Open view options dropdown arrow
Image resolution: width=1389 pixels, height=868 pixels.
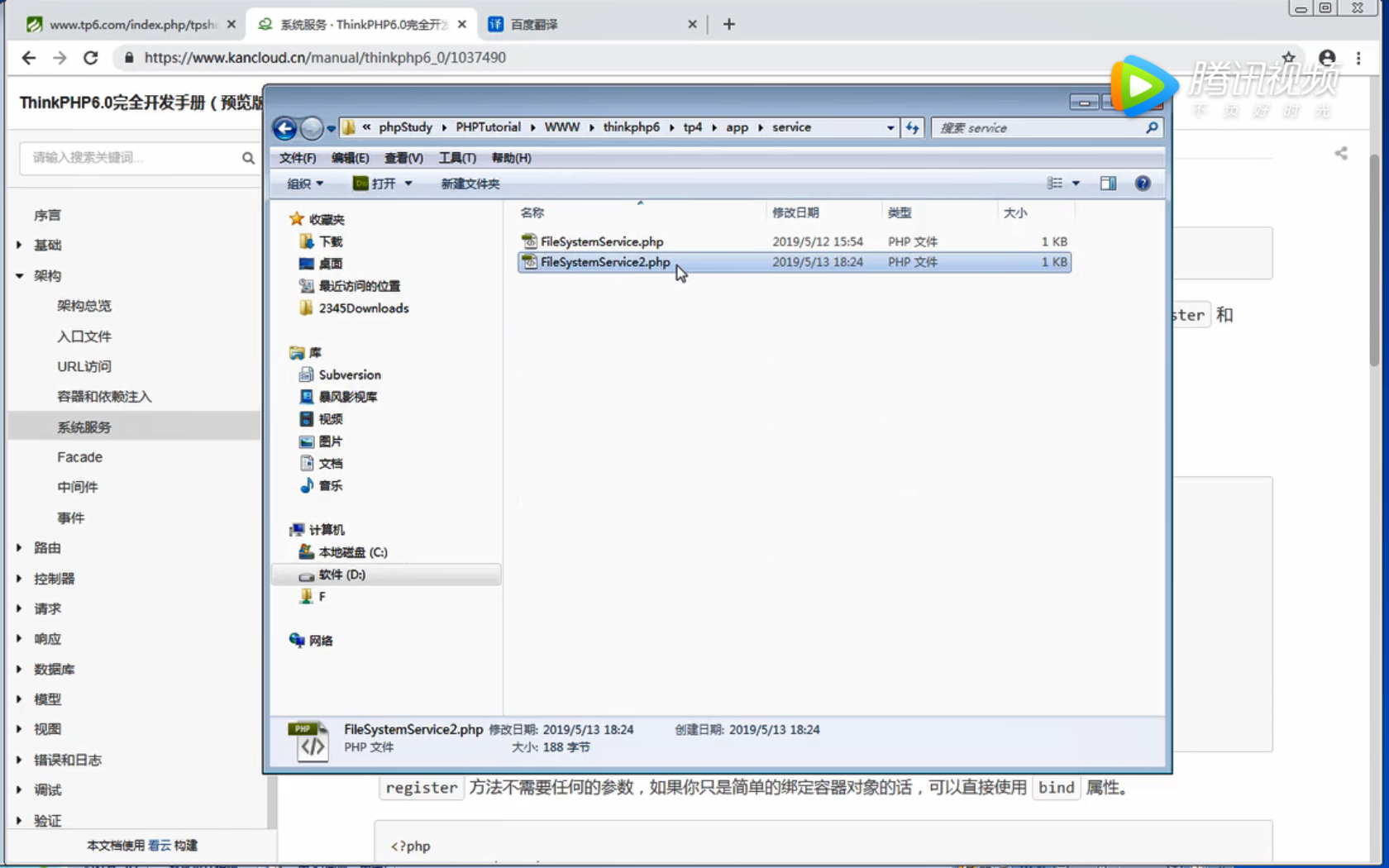point(1076,184)
